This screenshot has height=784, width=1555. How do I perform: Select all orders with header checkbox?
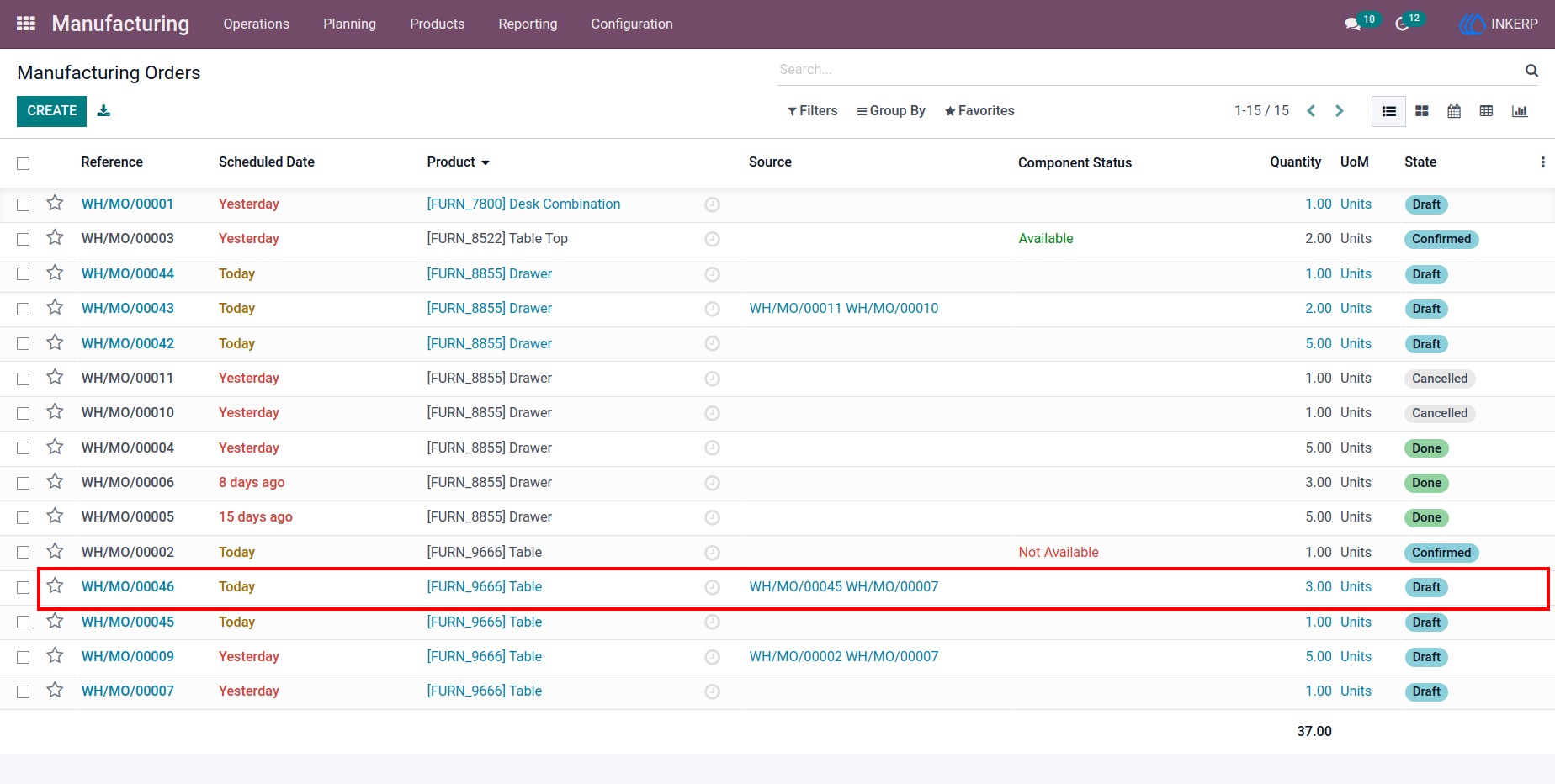click(24, 163)
